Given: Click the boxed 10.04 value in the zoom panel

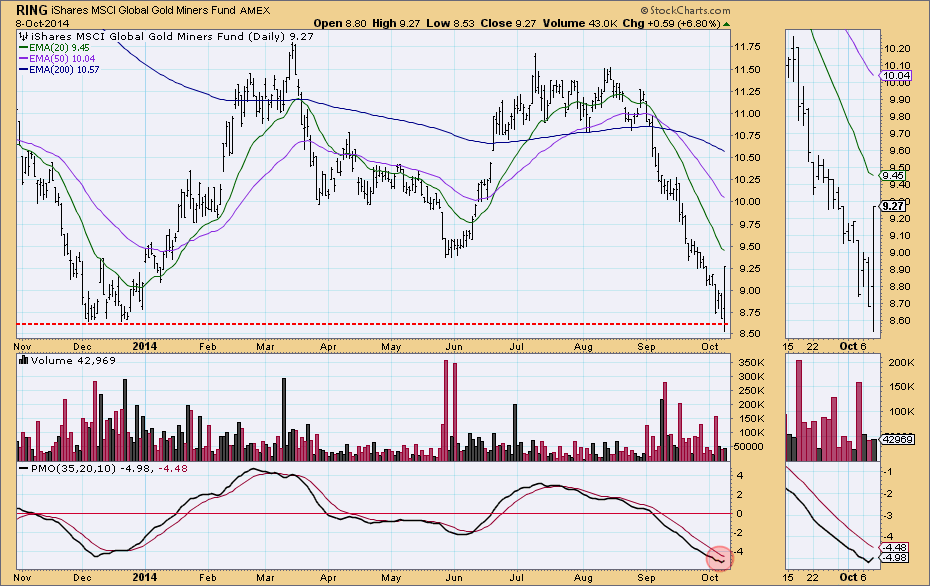Looking at the screenshot, I should [896, 75].
